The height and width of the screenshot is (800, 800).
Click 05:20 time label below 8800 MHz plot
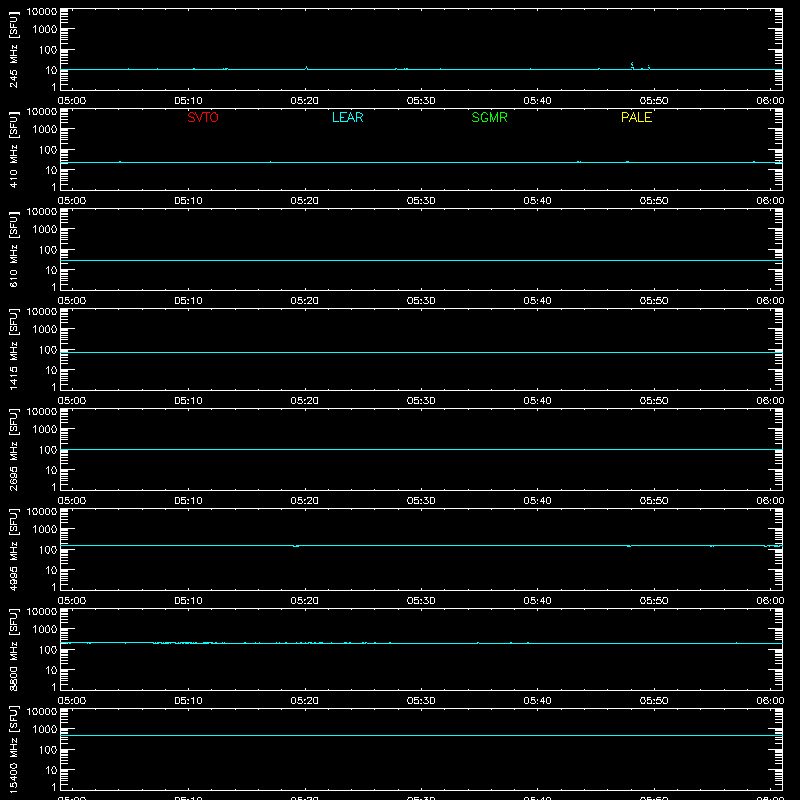305,701
